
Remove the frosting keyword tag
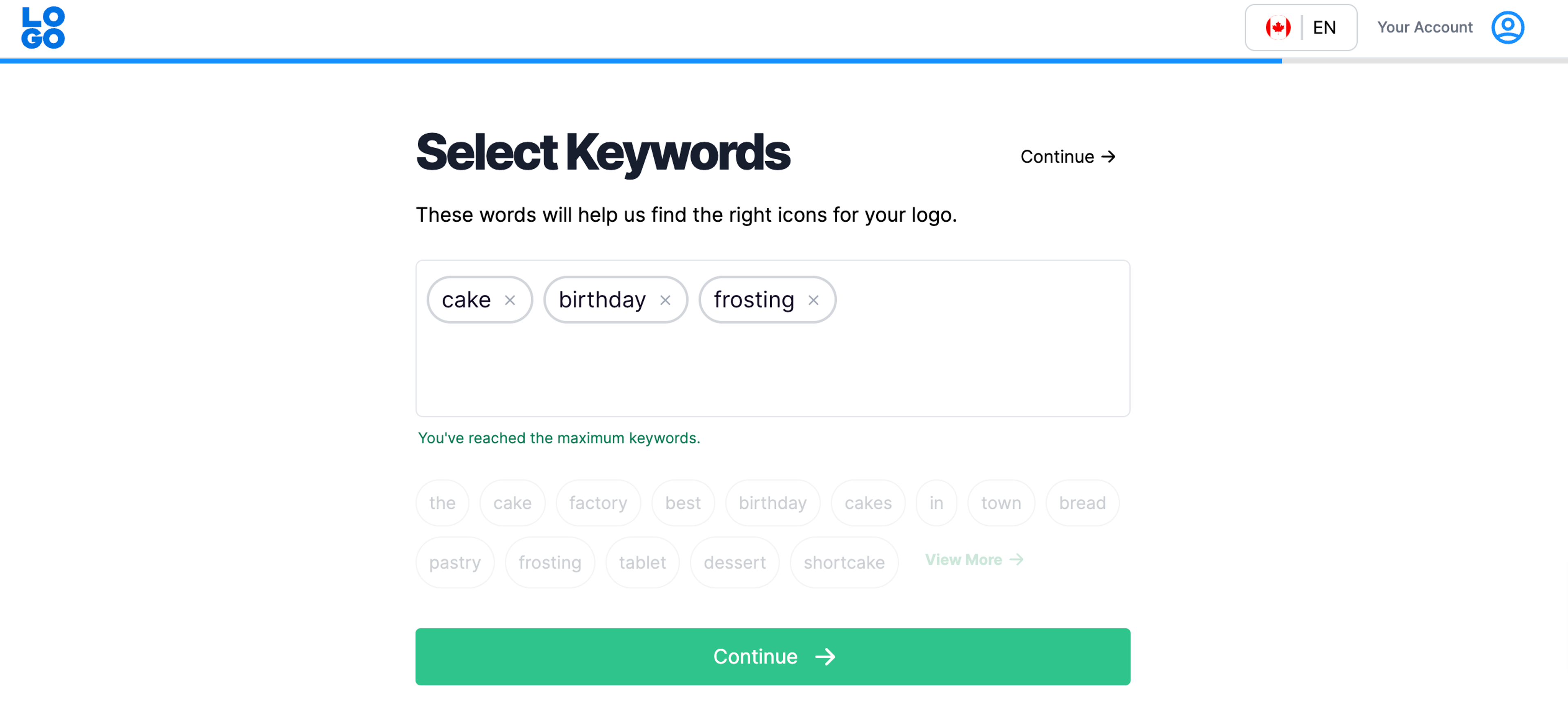click(813, 300)
